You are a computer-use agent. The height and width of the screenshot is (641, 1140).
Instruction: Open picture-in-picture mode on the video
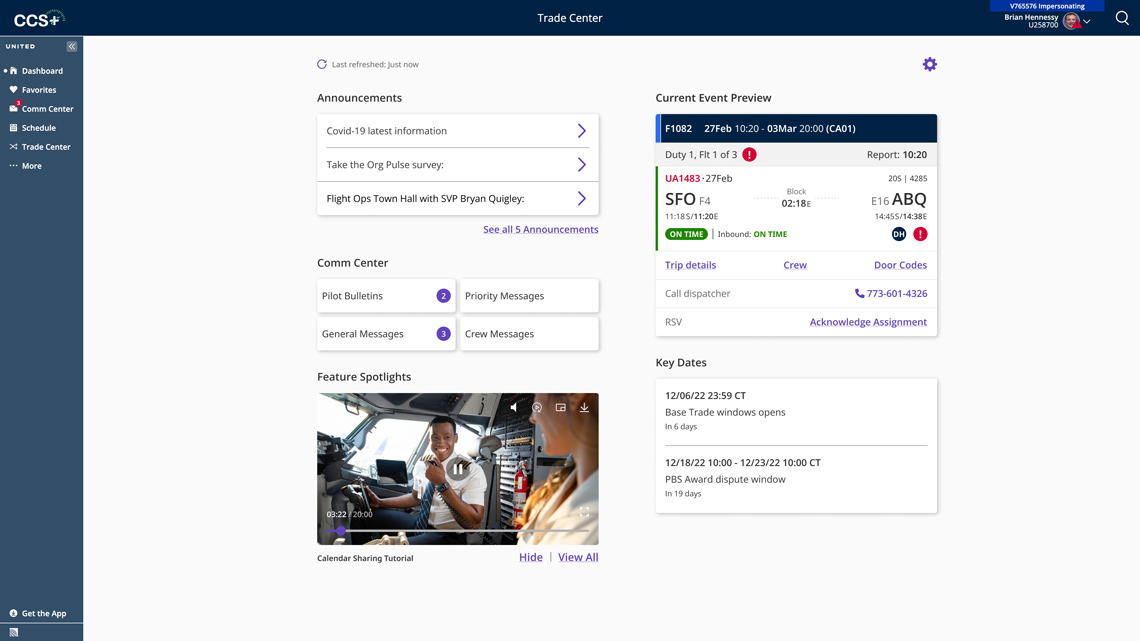[x=561, y=407]
